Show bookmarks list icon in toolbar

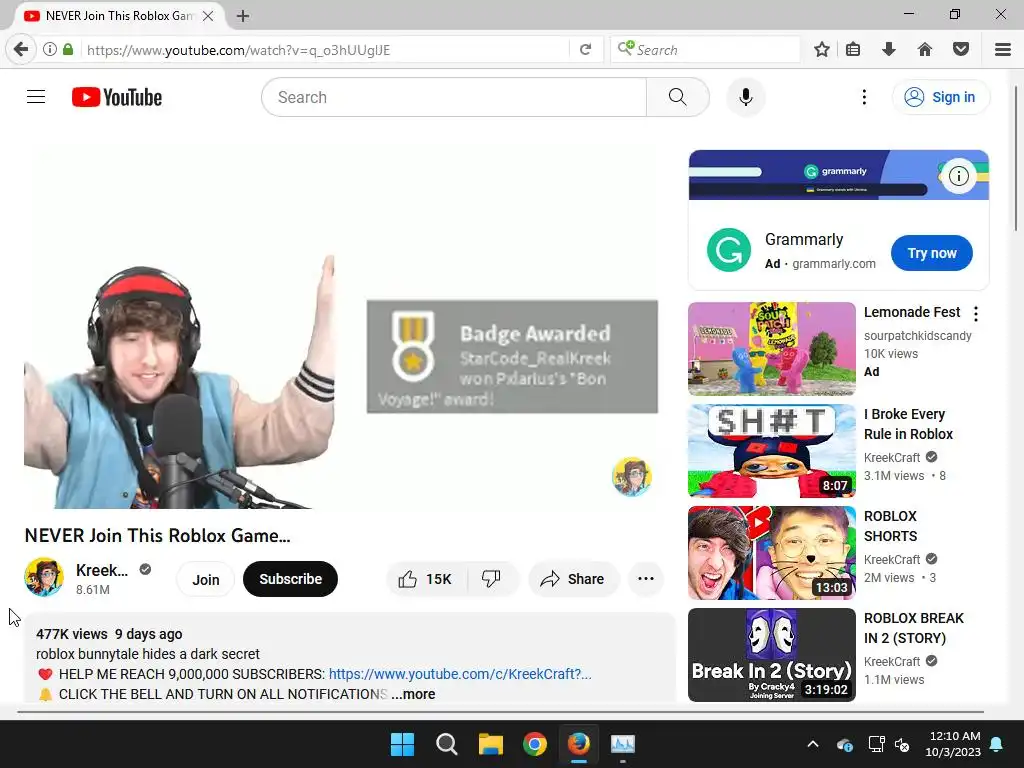[853, 50]
